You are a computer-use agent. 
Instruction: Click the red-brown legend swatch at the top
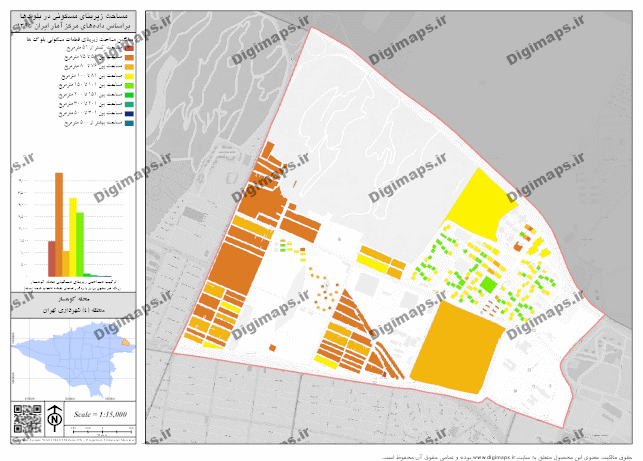(x=127, y=48)
